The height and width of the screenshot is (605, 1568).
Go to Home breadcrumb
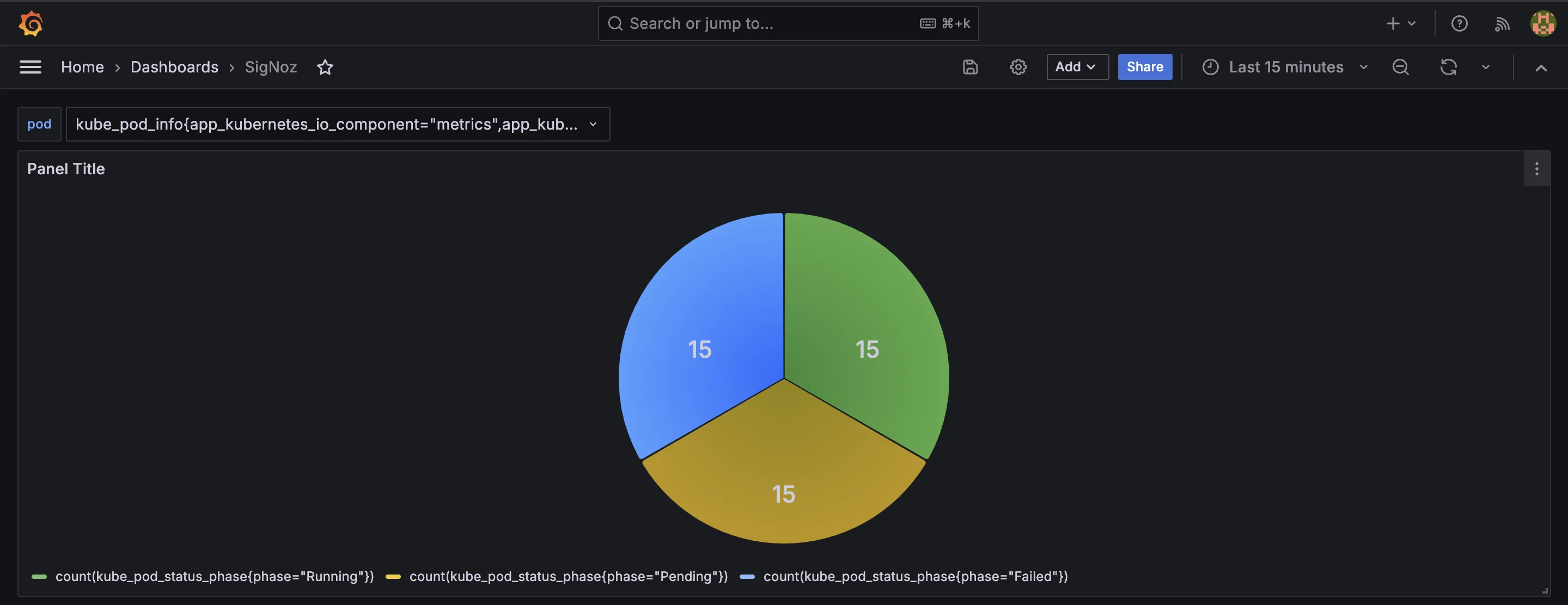(x=82, y=67)
